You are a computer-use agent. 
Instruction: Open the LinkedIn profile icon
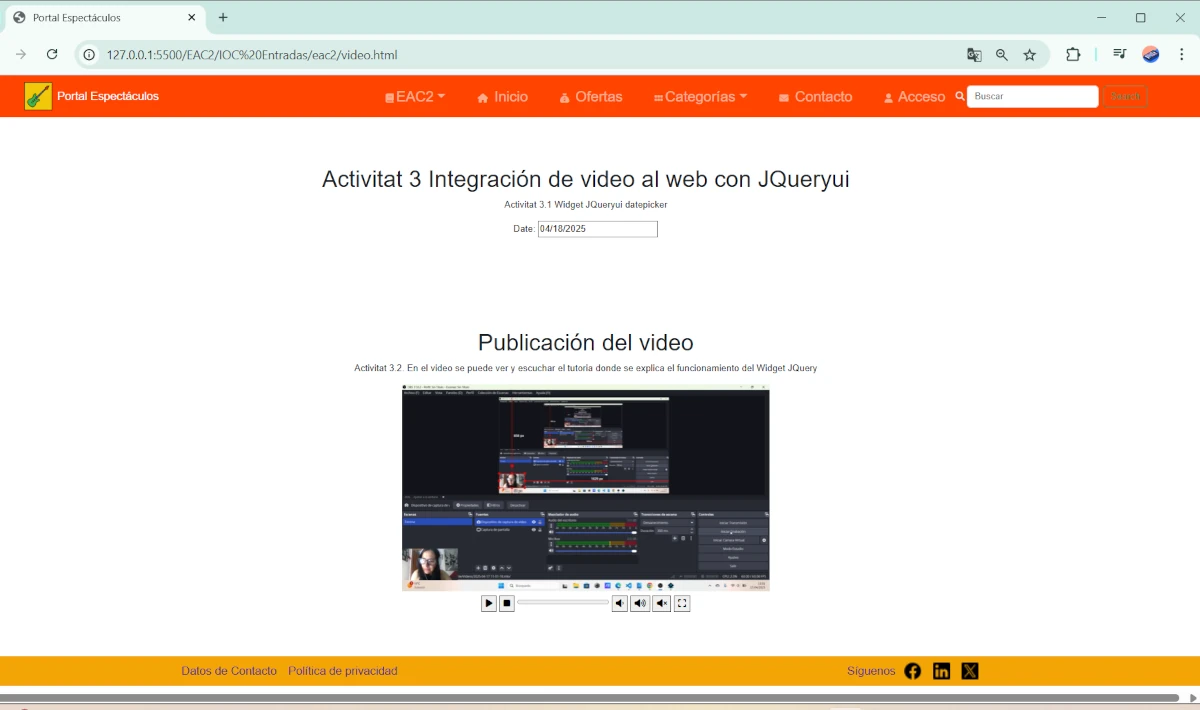click(941, 671)
